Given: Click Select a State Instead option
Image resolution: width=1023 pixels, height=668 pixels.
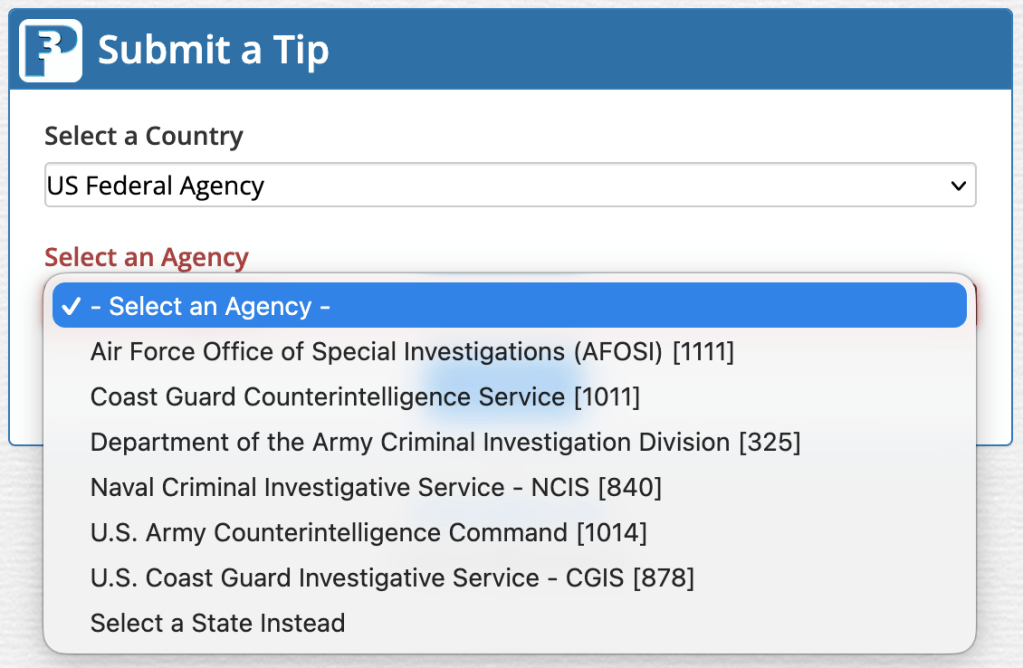Looking at the screenshot, I should (218, 623).
